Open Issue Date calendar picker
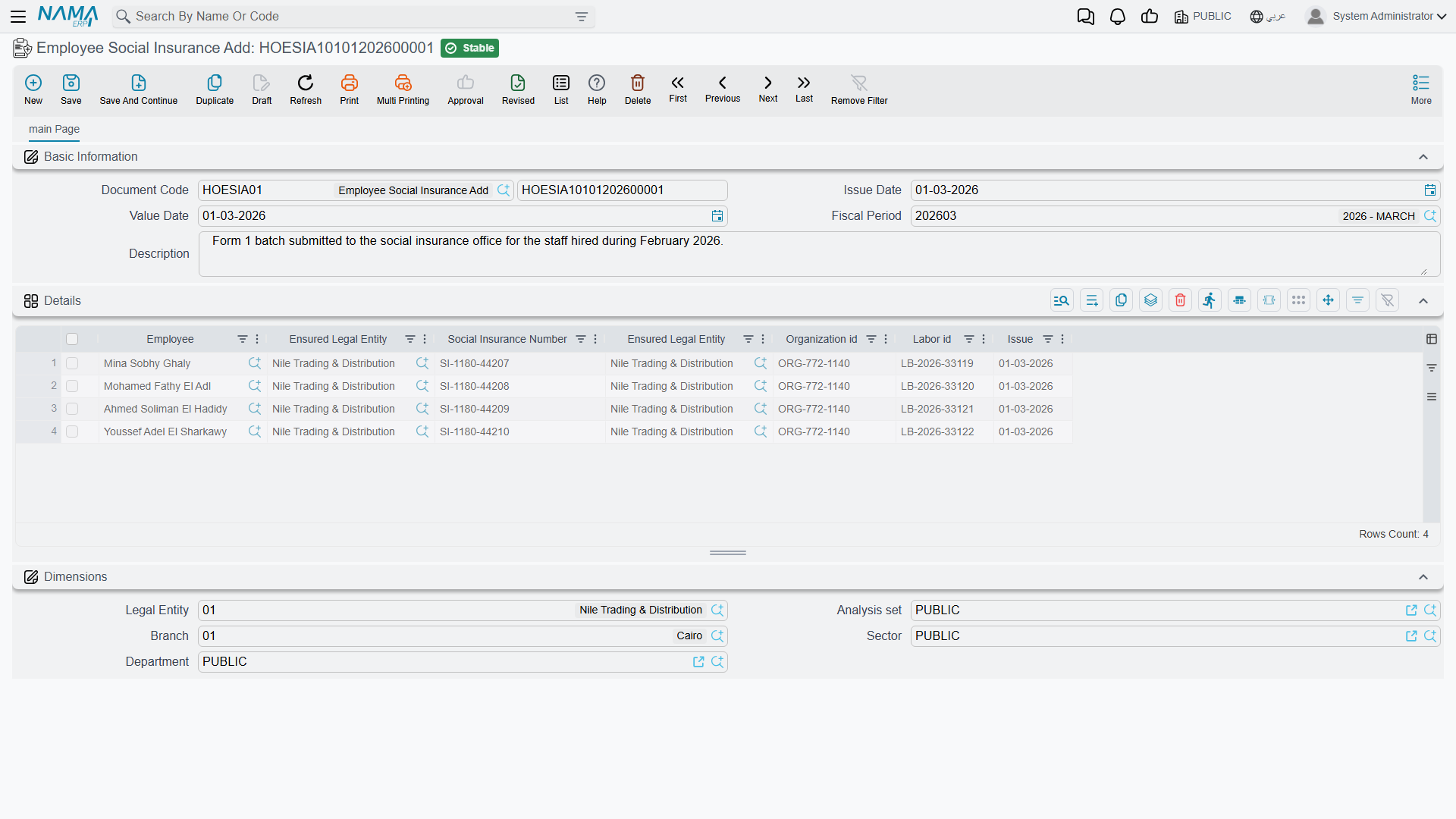The image size is (1456, 819). (x=1430, y=190)
